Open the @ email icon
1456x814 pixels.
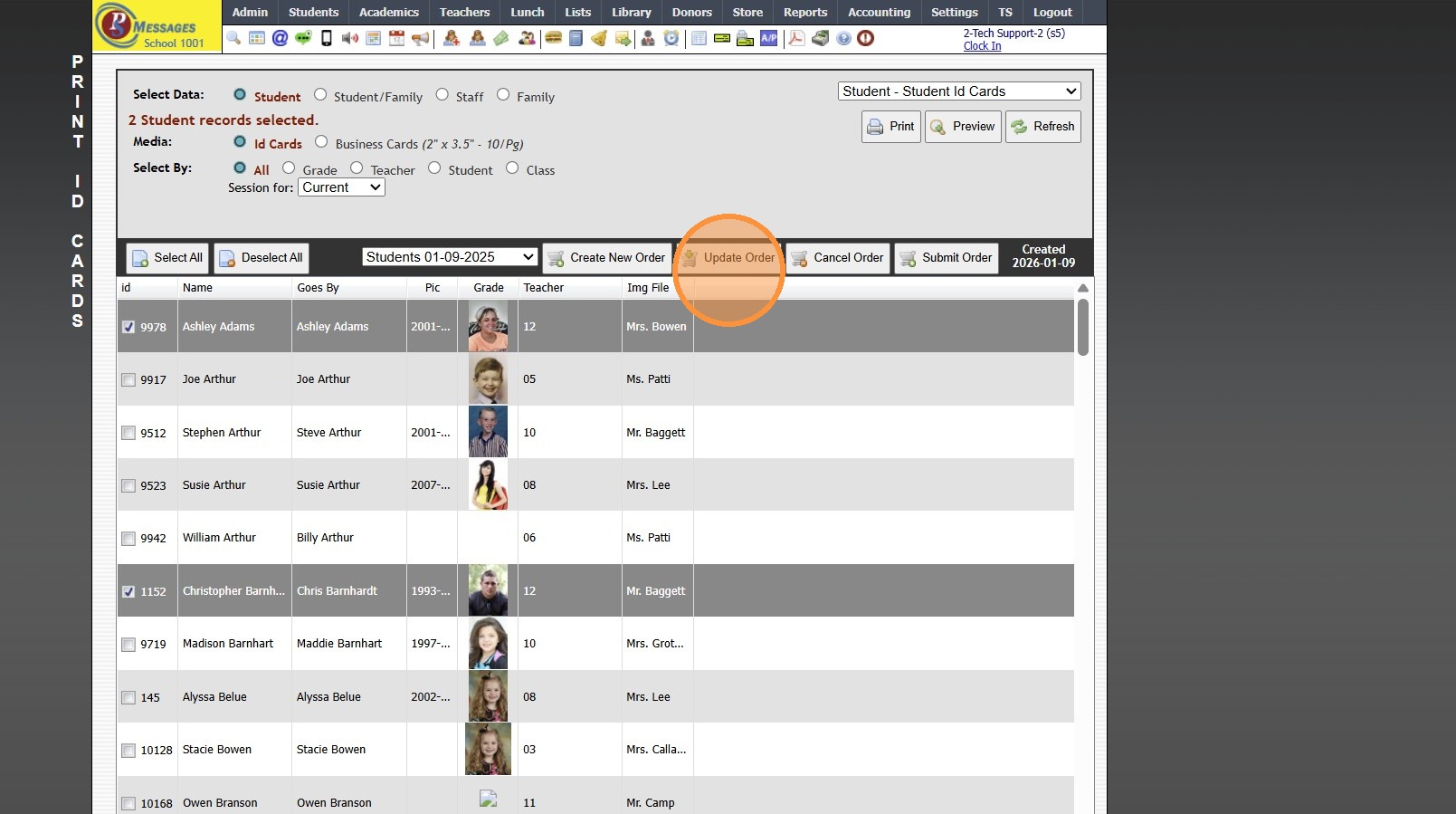click(280, 38)
